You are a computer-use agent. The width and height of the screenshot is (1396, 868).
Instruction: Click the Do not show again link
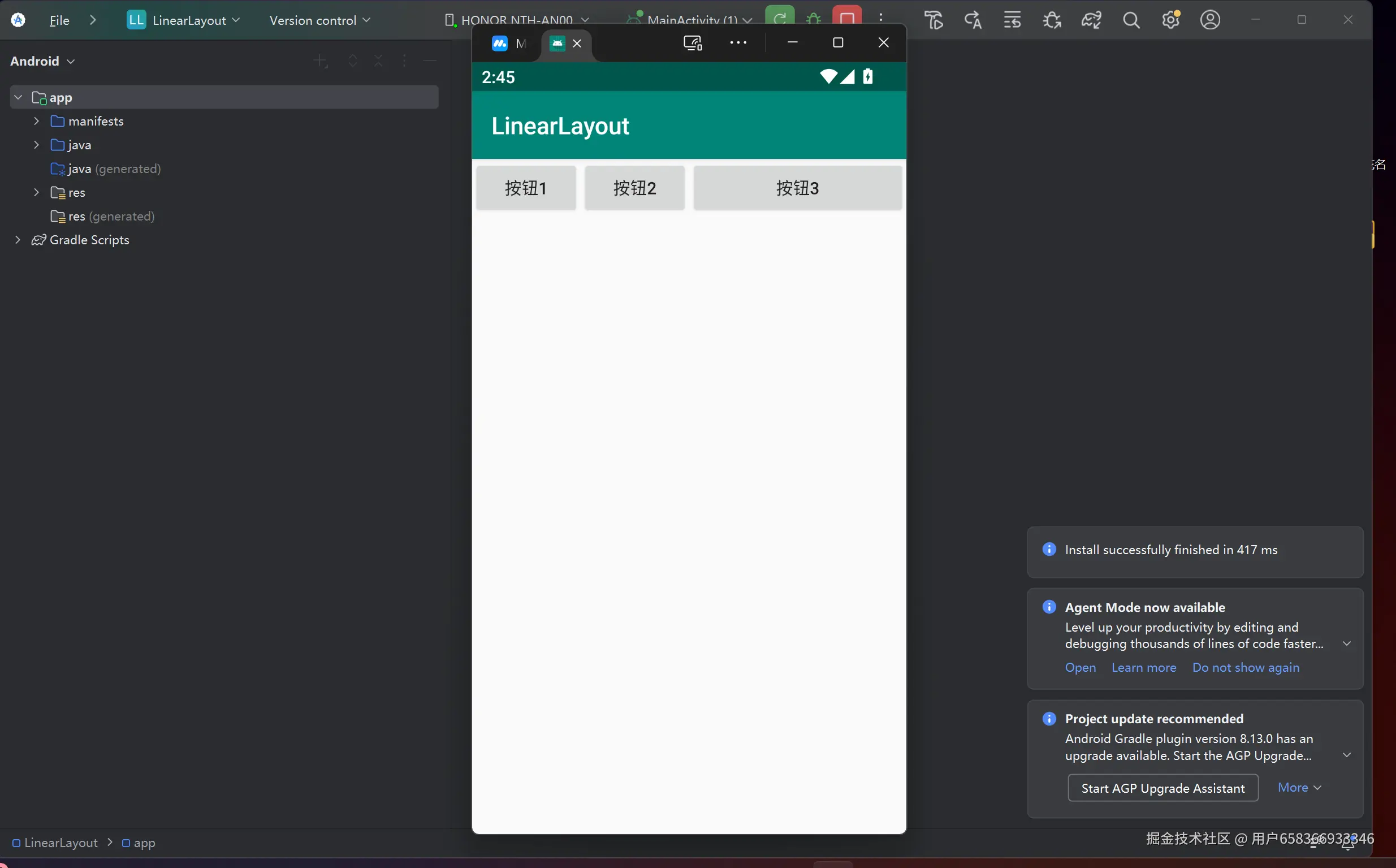pos(1246,667)
